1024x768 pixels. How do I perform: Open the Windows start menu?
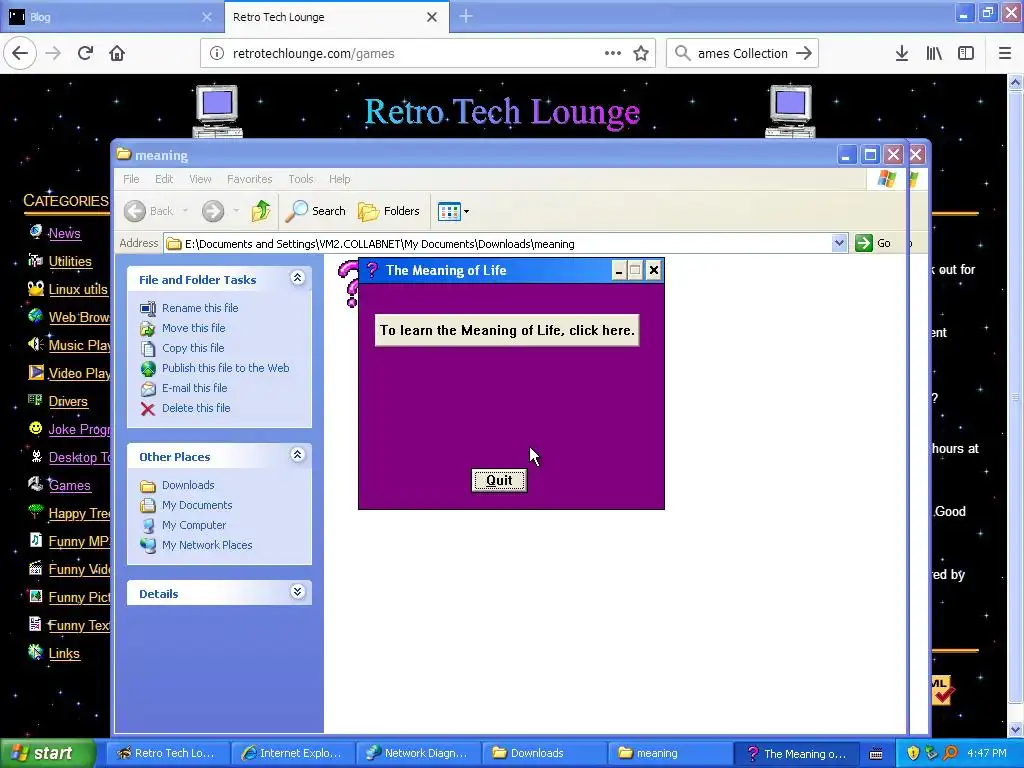pyautogui.click(x=47, y=753)
